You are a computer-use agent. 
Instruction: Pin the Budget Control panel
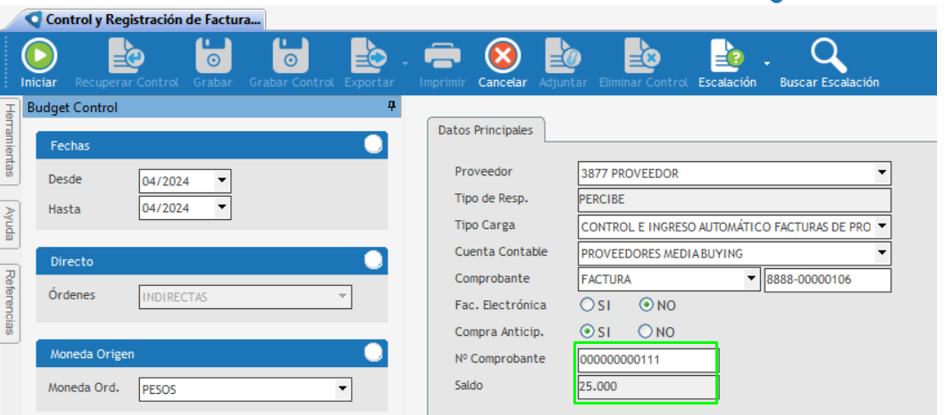coord(392,106)
